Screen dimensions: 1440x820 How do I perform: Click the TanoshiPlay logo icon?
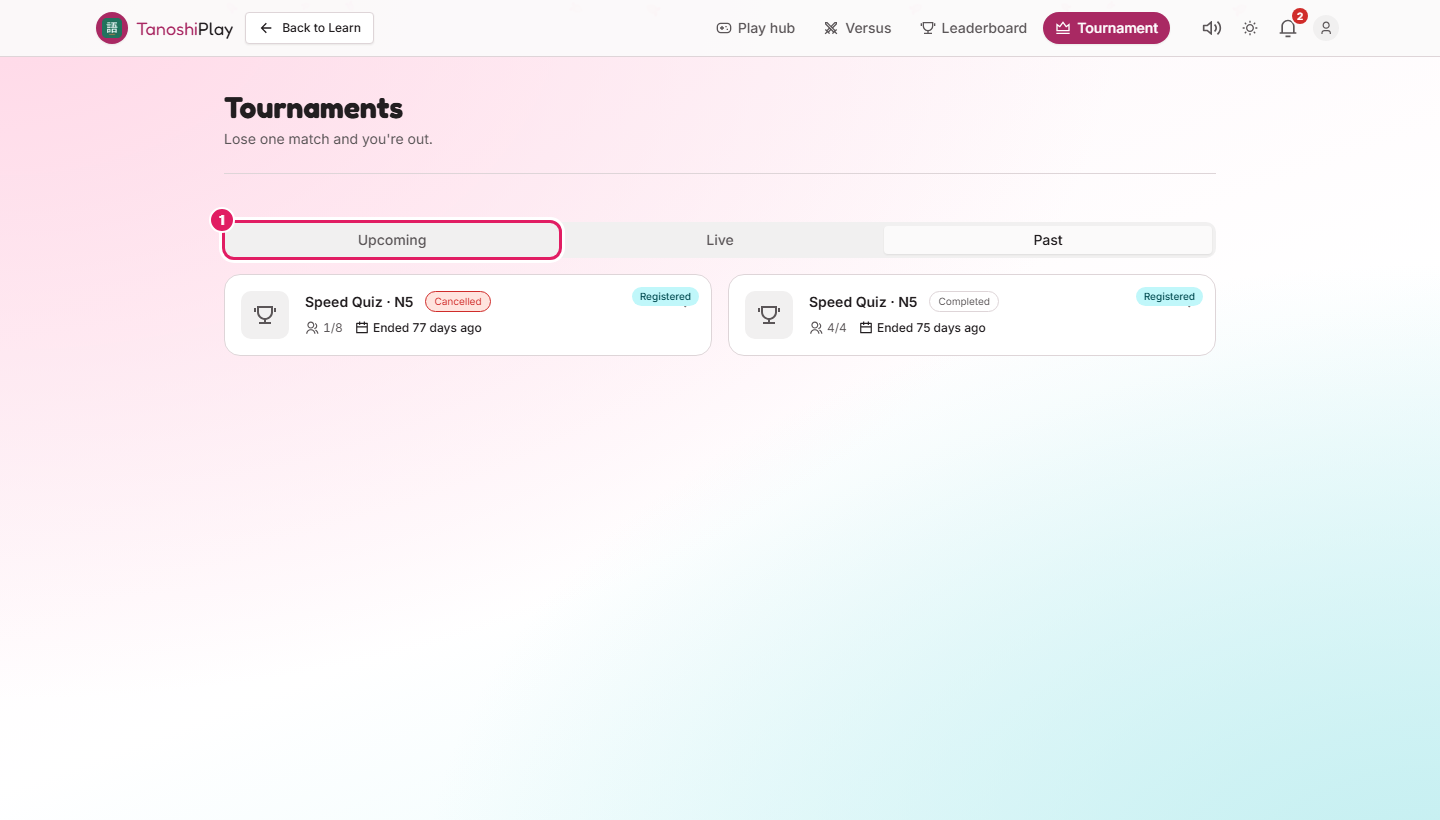click(x=112, y=28)
